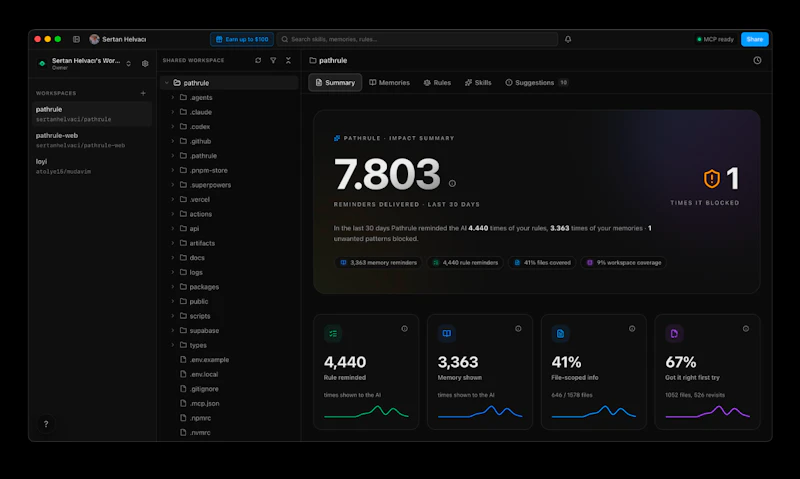Open info icon on File-scoped info card
The width and height of the screenshot is (800, 479).
point(632,329)
